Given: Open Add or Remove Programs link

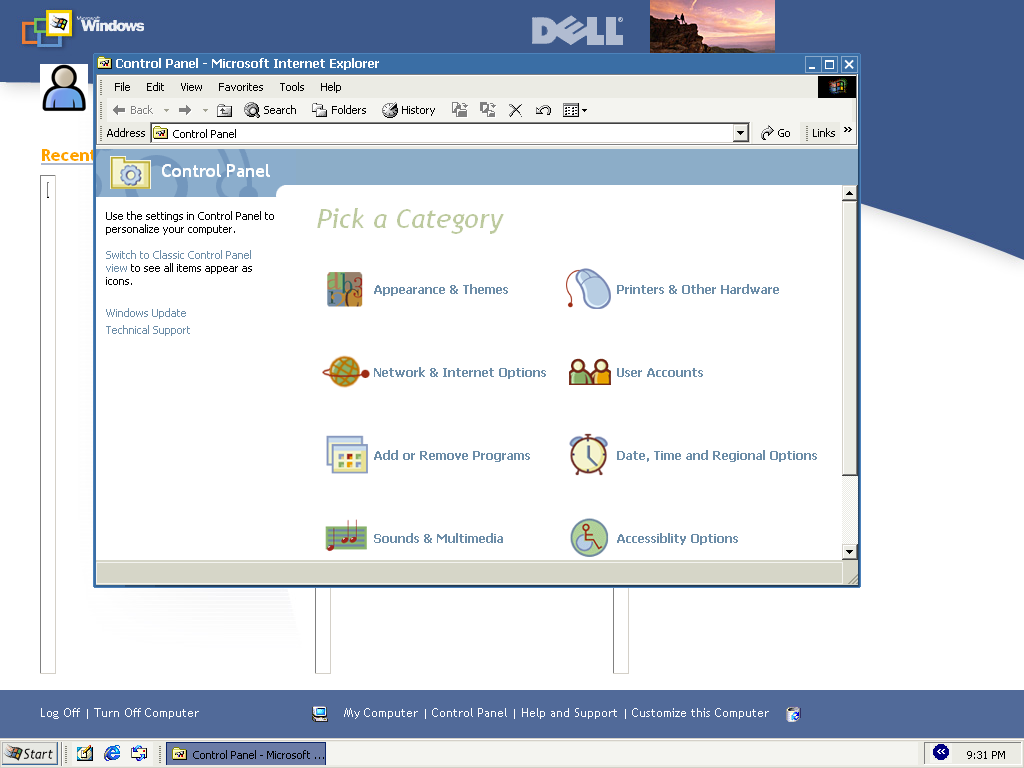Looking at the screenshot, I should [452, 455].
